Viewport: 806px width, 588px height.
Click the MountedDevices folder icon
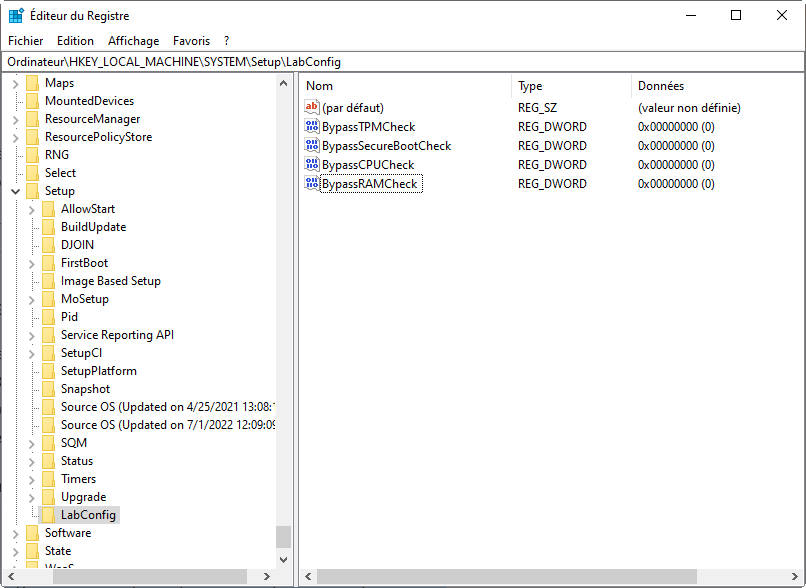(33, 101)
